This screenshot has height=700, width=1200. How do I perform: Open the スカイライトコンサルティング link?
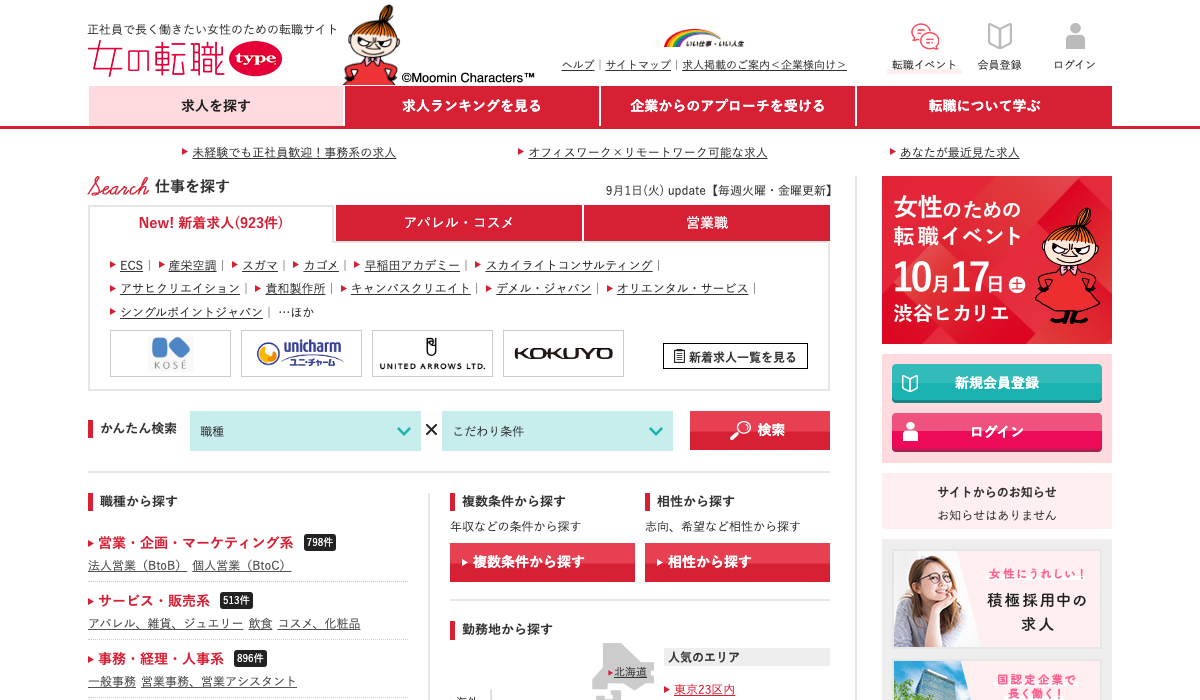(569, 265)
